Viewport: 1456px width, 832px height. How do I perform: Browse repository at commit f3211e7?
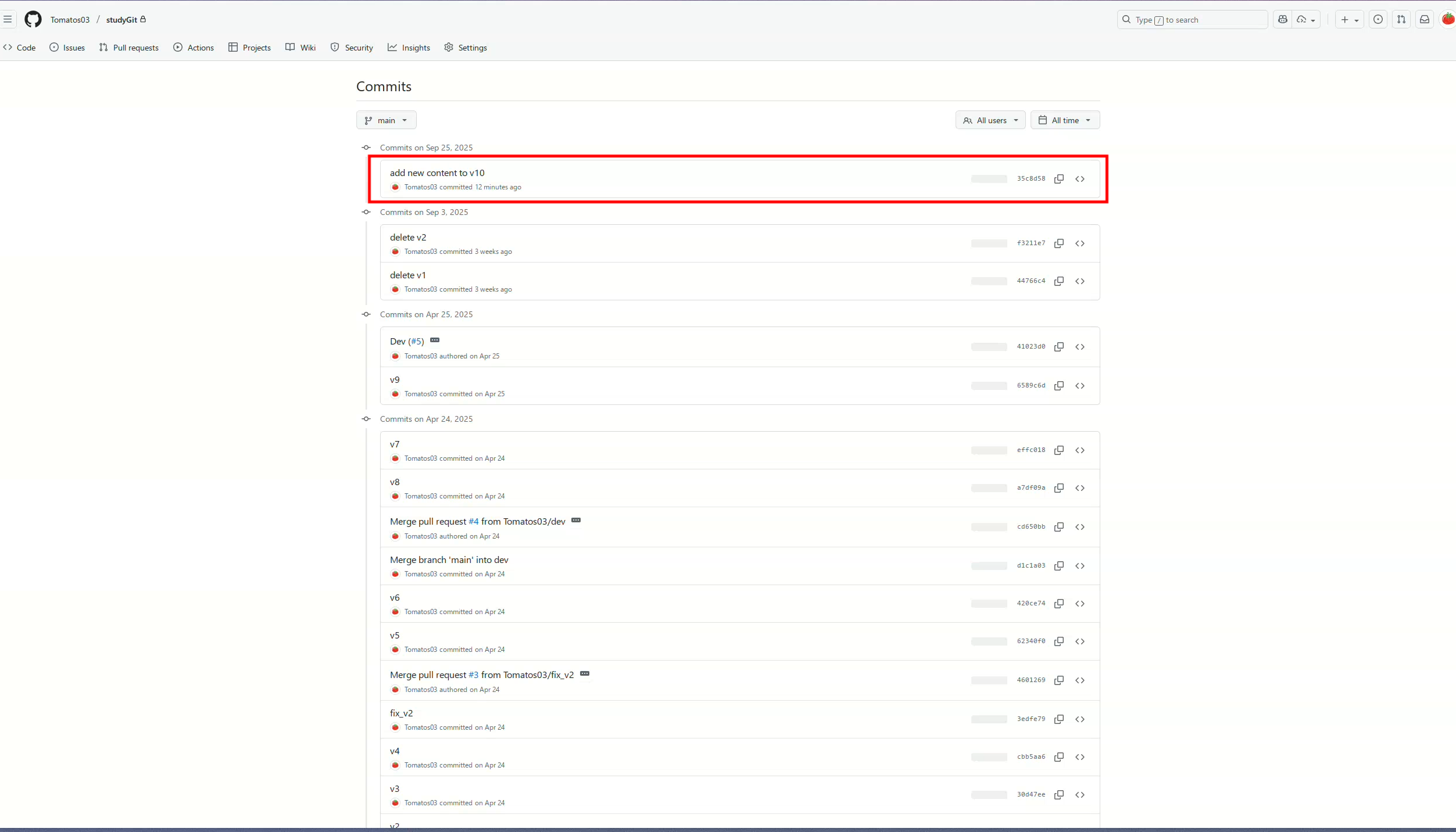pyautogui.click(x=1080, y=243)
